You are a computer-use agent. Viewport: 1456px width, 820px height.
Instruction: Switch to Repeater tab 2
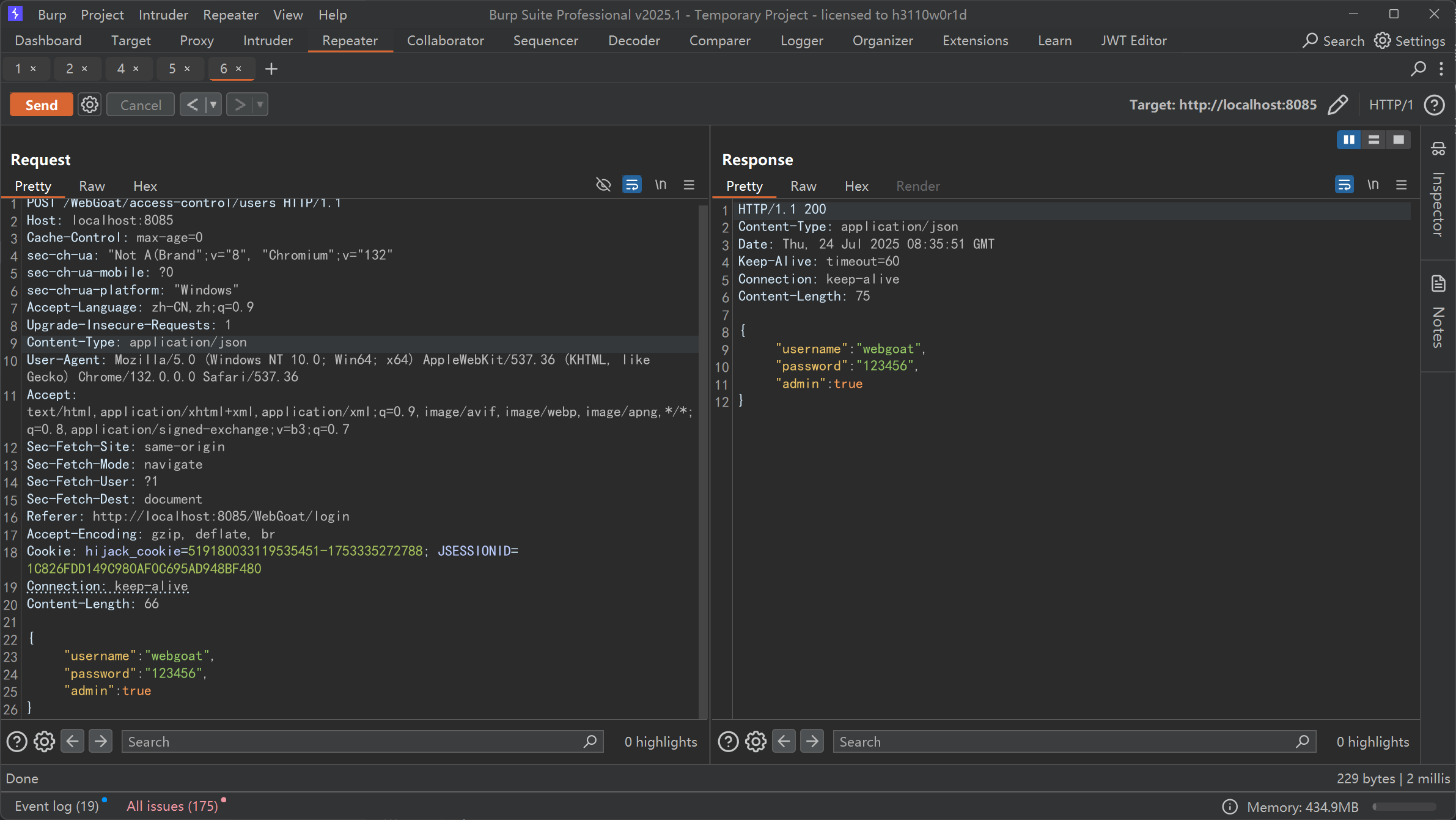tap(70, 68)
